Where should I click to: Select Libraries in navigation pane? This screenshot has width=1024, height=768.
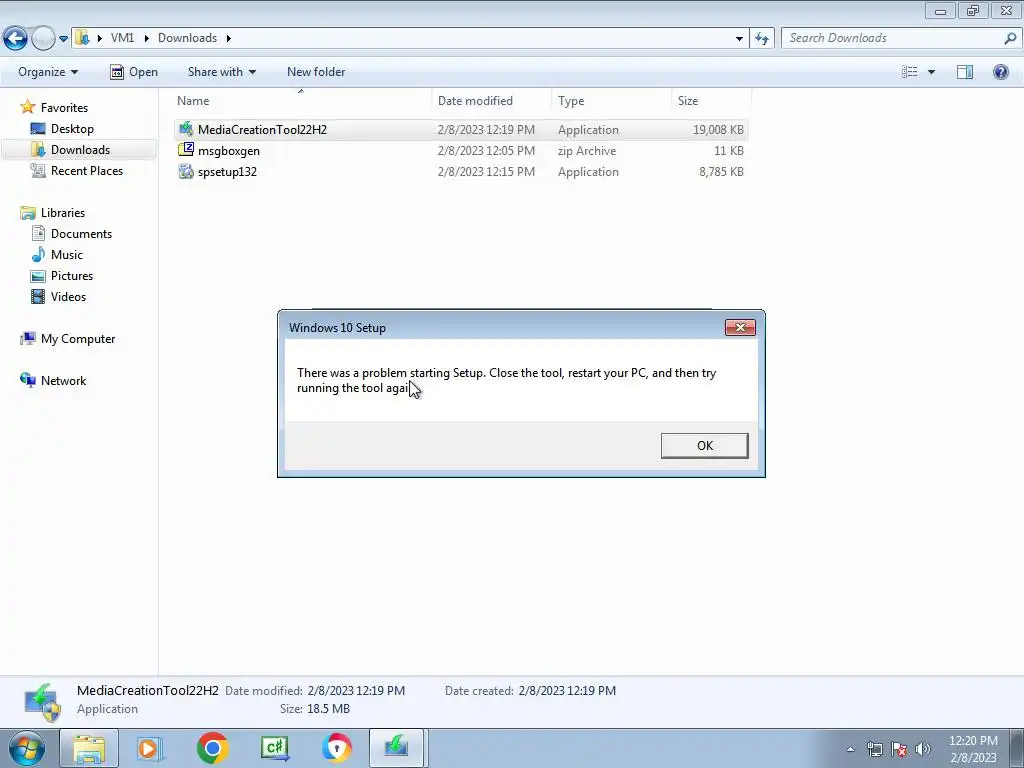[63, 213]
